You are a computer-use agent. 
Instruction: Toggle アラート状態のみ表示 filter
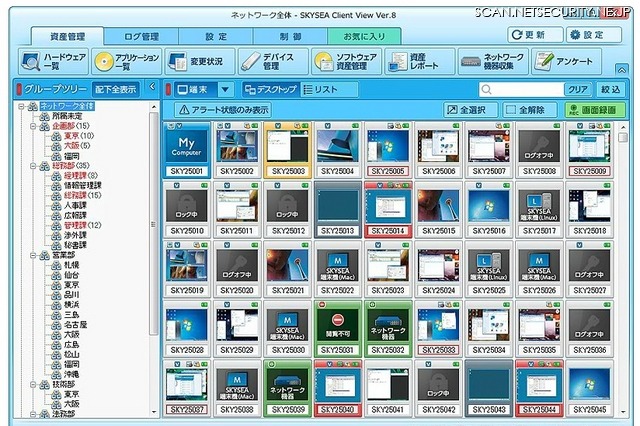click(x=224, y=110)
